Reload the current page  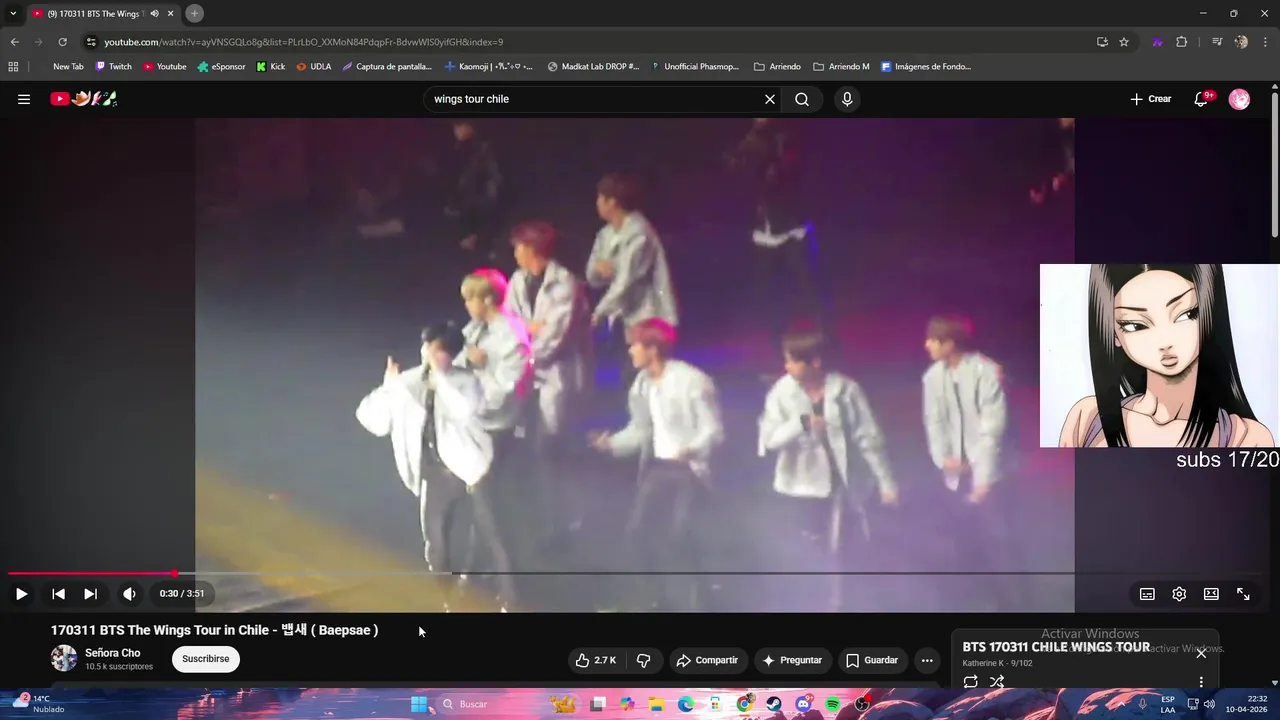pyautogui.click(x=62, y=42)
